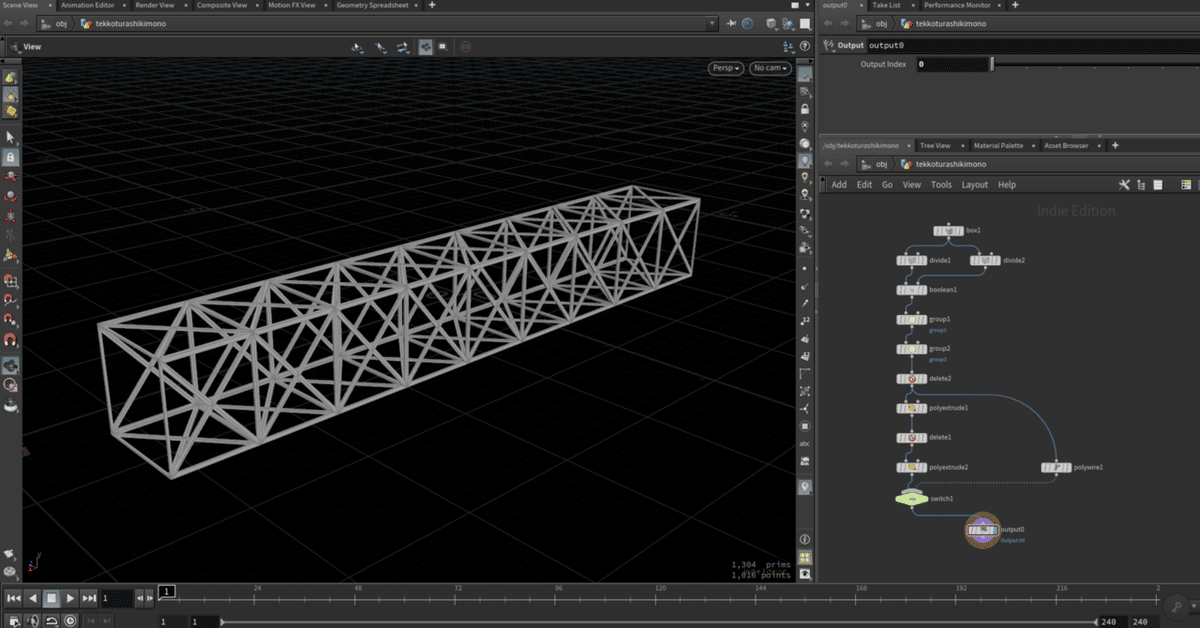The width and height of the screenshot is (1200, 628).
Task: Select the group1 node
Action: tap(912, 319)
